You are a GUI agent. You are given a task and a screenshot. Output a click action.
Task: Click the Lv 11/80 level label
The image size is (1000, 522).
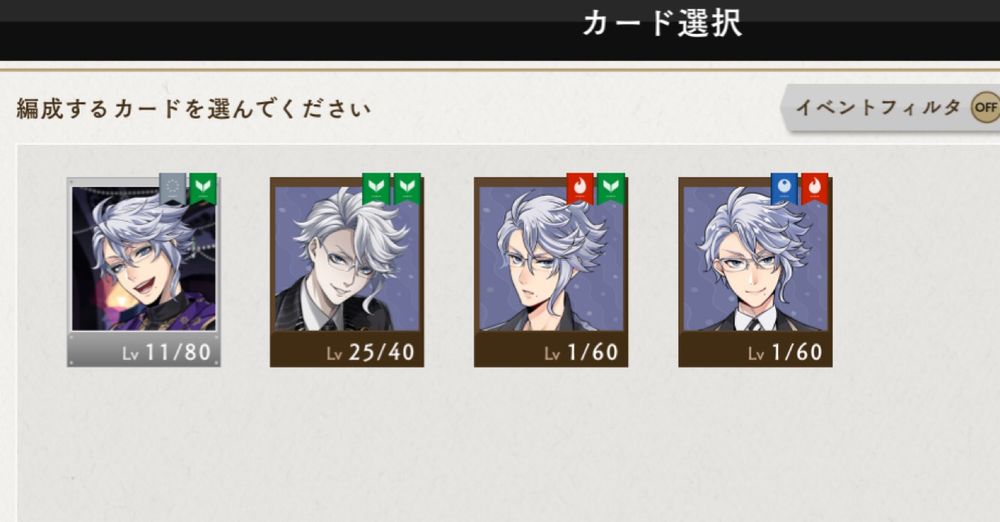tap(166, 352)
